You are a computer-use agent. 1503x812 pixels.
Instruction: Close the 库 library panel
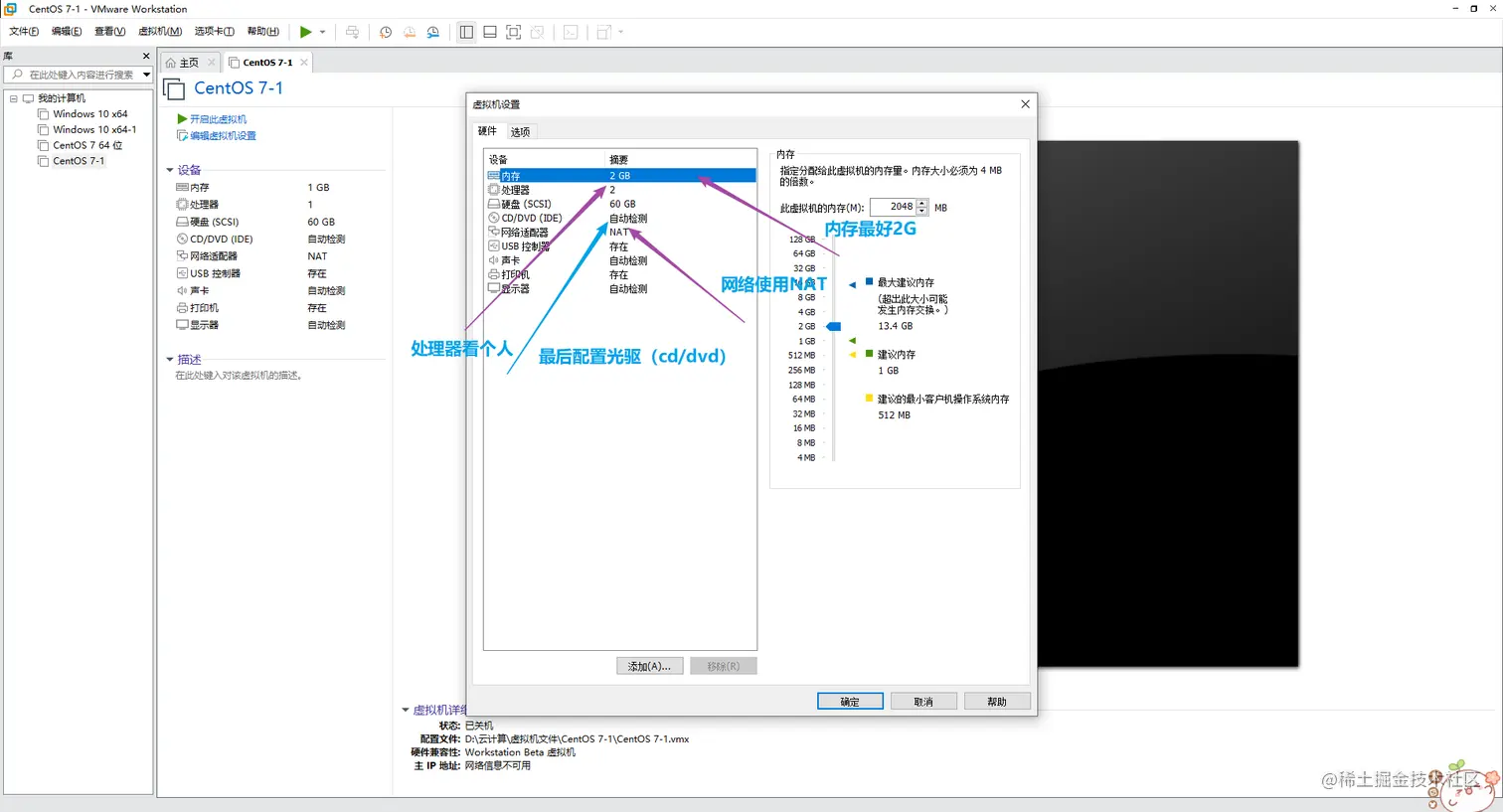(x=146, y=57)
